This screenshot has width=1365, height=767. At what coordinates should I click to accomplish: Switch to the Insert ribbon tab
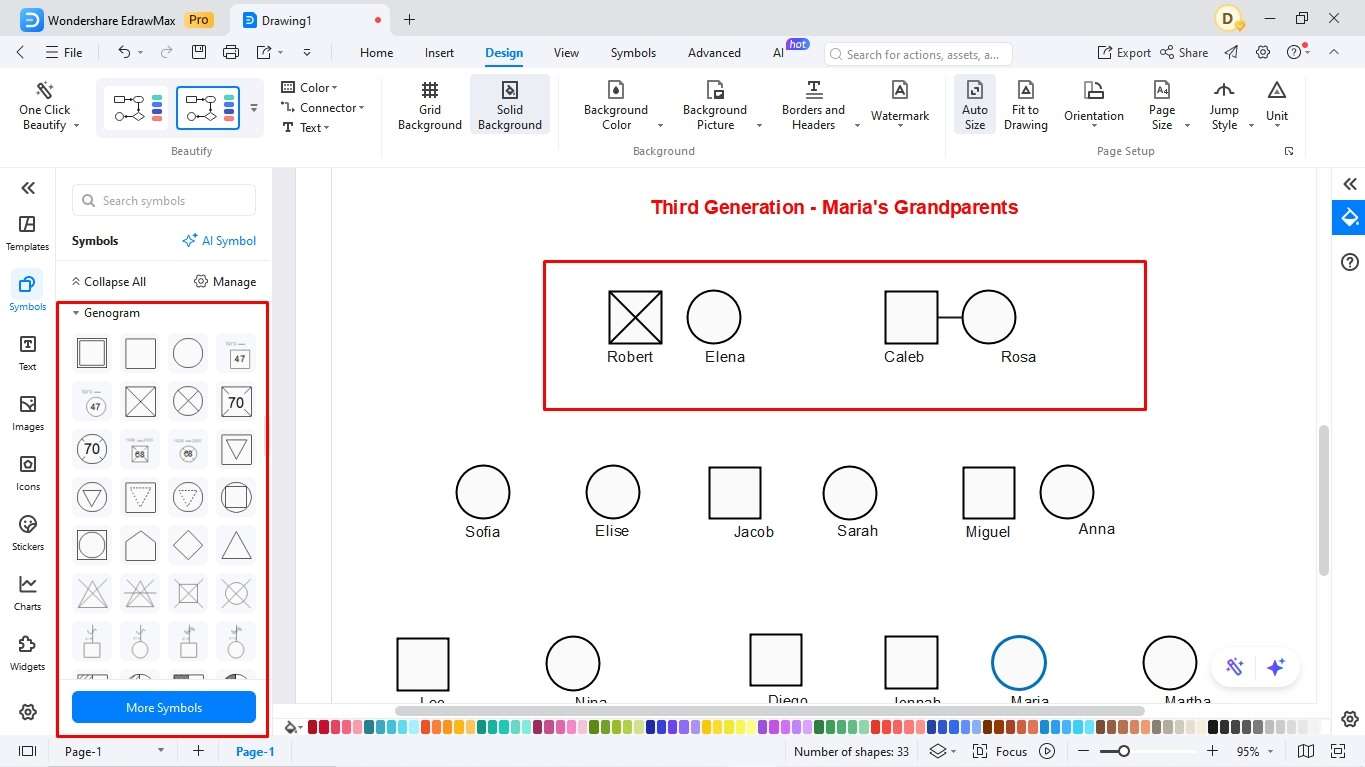(x=439, y=53)
